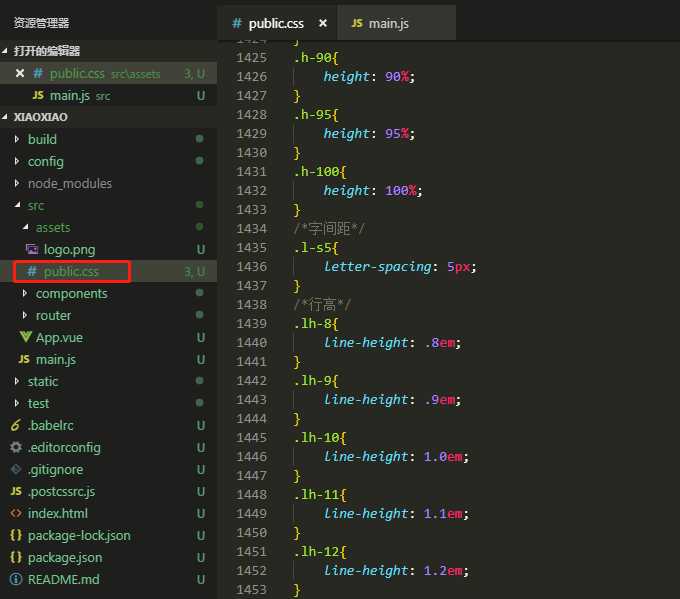The height and width of the screenshot is (599, 680).
Task: Click line number 1425 in the gutter
Action: pyautogui.click(x=252, y=57)
